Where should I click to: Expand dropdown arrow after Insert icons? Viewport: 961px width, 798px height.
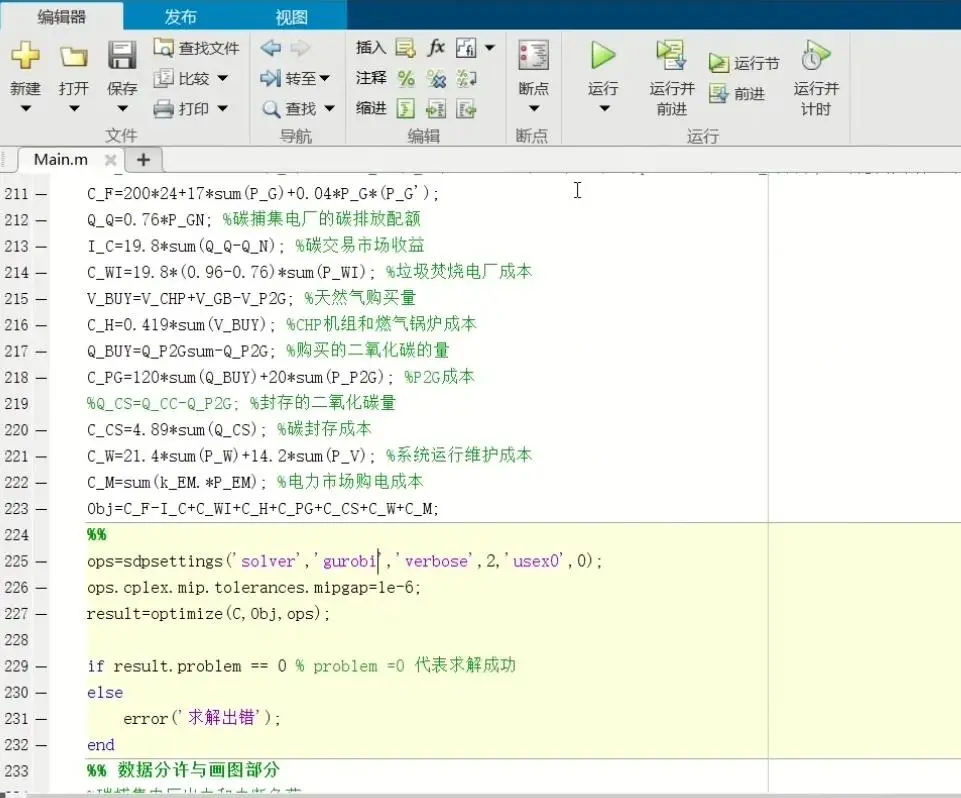(x=490, y=47)
